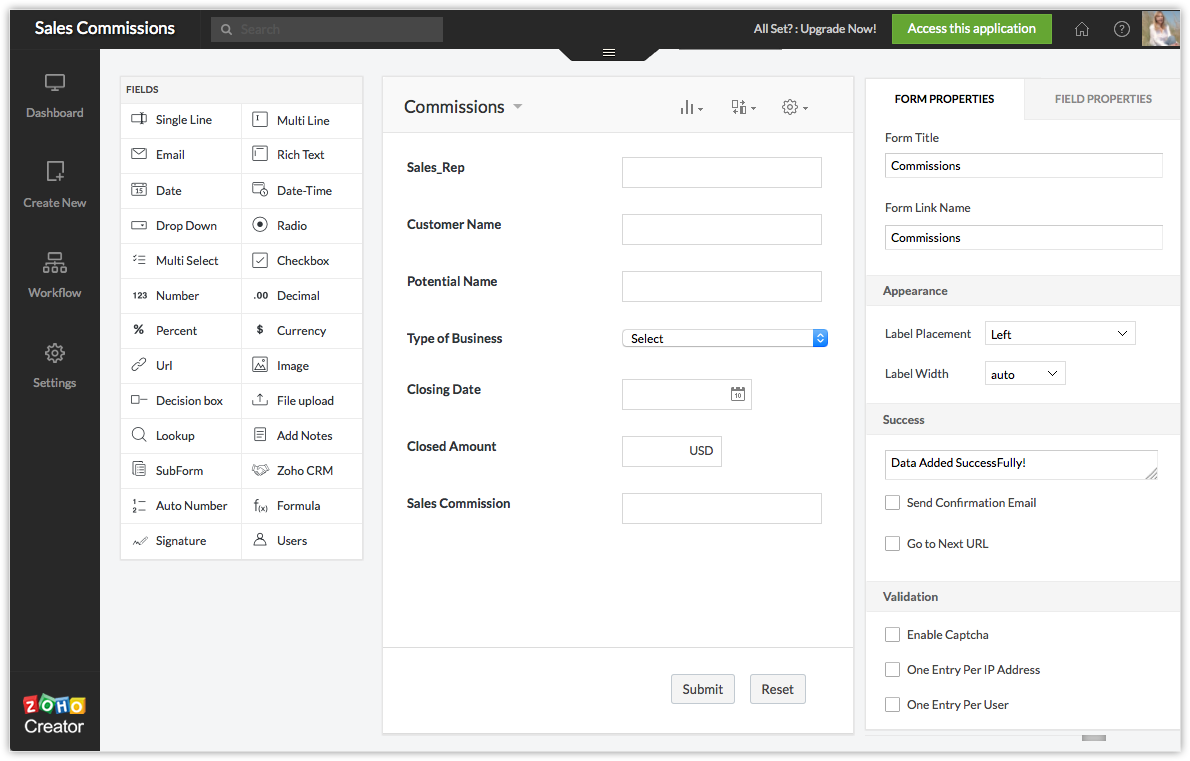Image resolution: width=1190 pixels, height=761 pixels.
Task: Switch to the Field Properties tab
Action: (1102, 99)
